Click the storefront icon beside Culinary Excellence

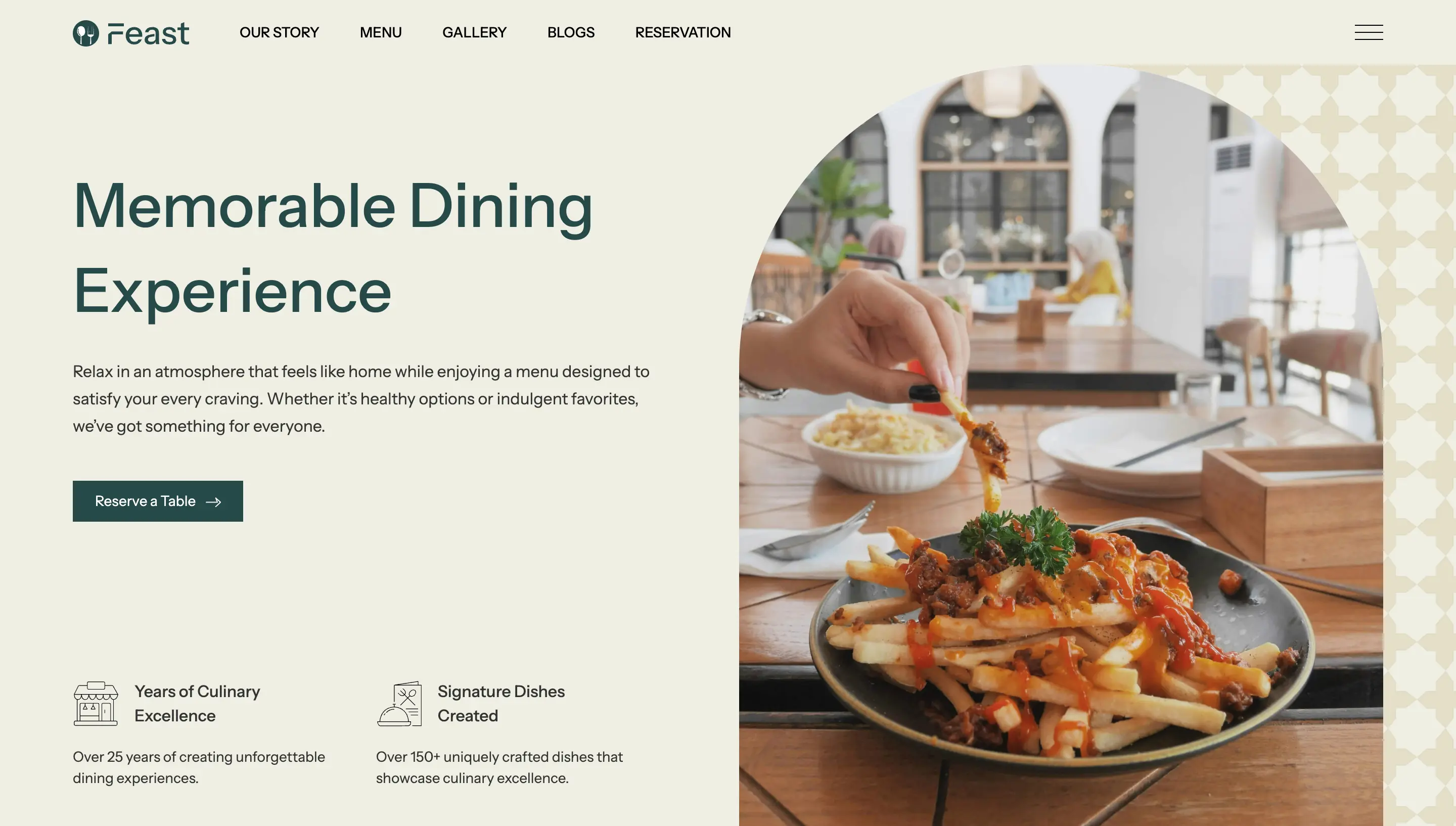96,704
